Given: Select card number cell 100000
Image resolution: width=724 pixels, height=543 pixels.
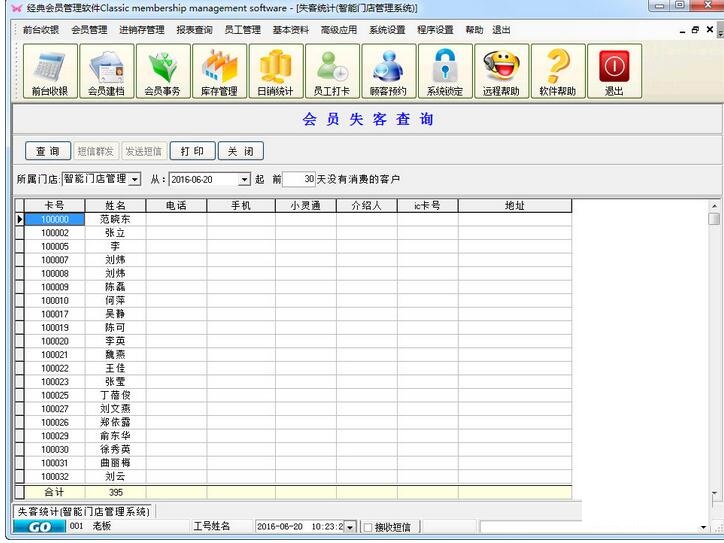Looking at the screenshot, I should (x=54, y=219).
